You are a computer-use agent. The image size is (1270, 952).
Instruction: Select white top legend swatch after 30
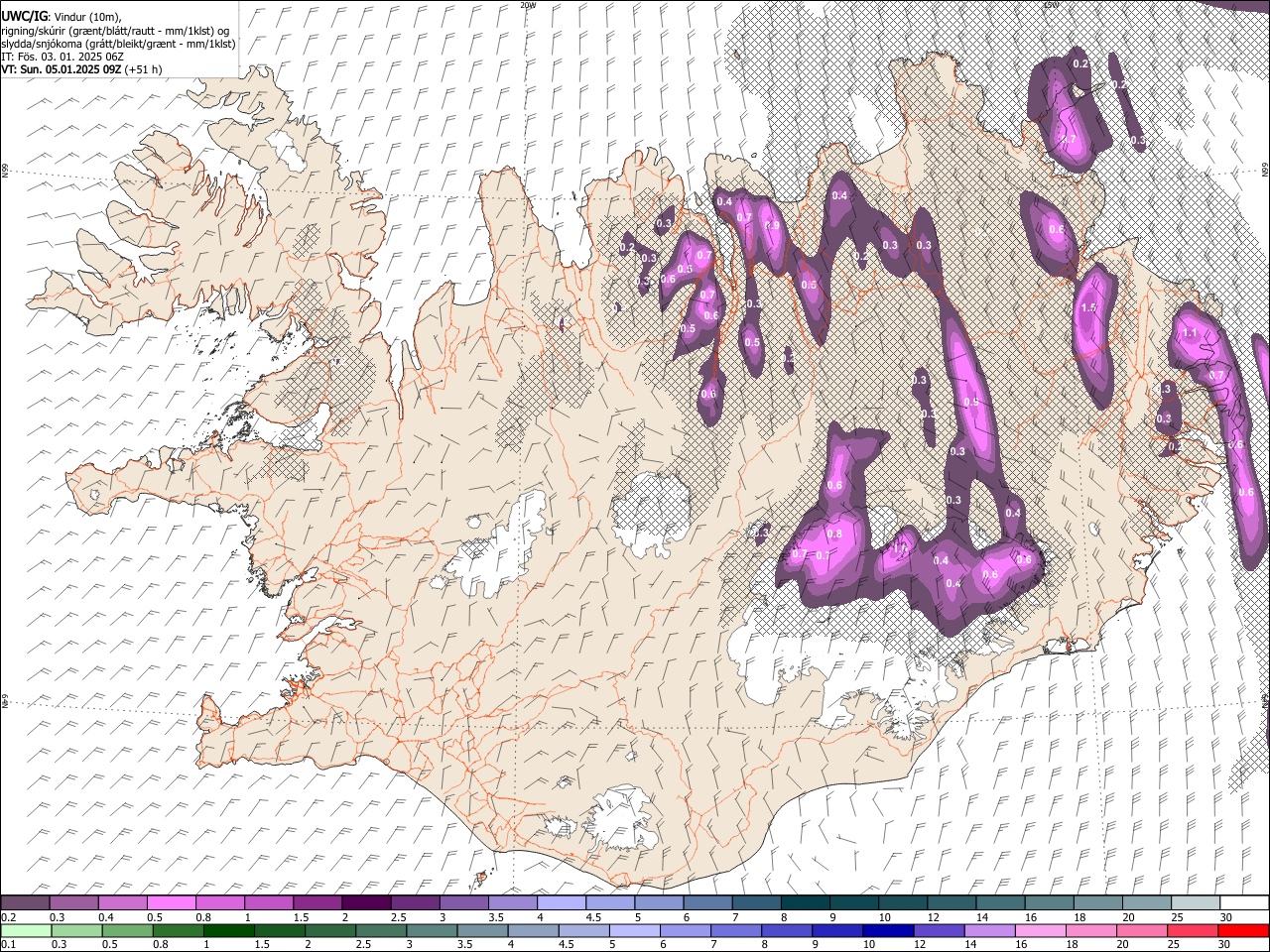pyautogui.click(x=1244, y=902)
